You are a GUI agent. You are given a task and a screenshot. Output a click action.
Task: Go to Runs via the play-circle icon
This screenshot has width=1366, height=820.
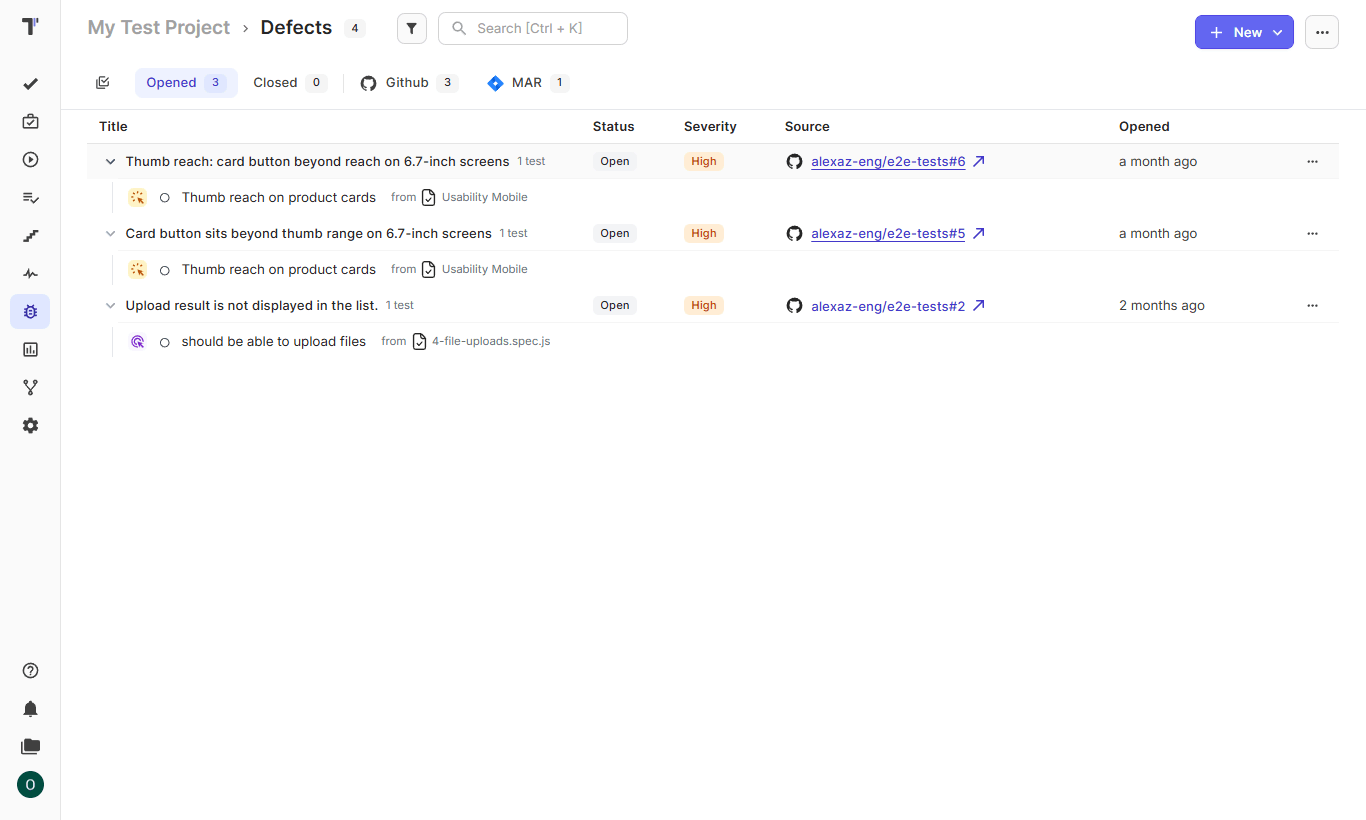point(30,160)
